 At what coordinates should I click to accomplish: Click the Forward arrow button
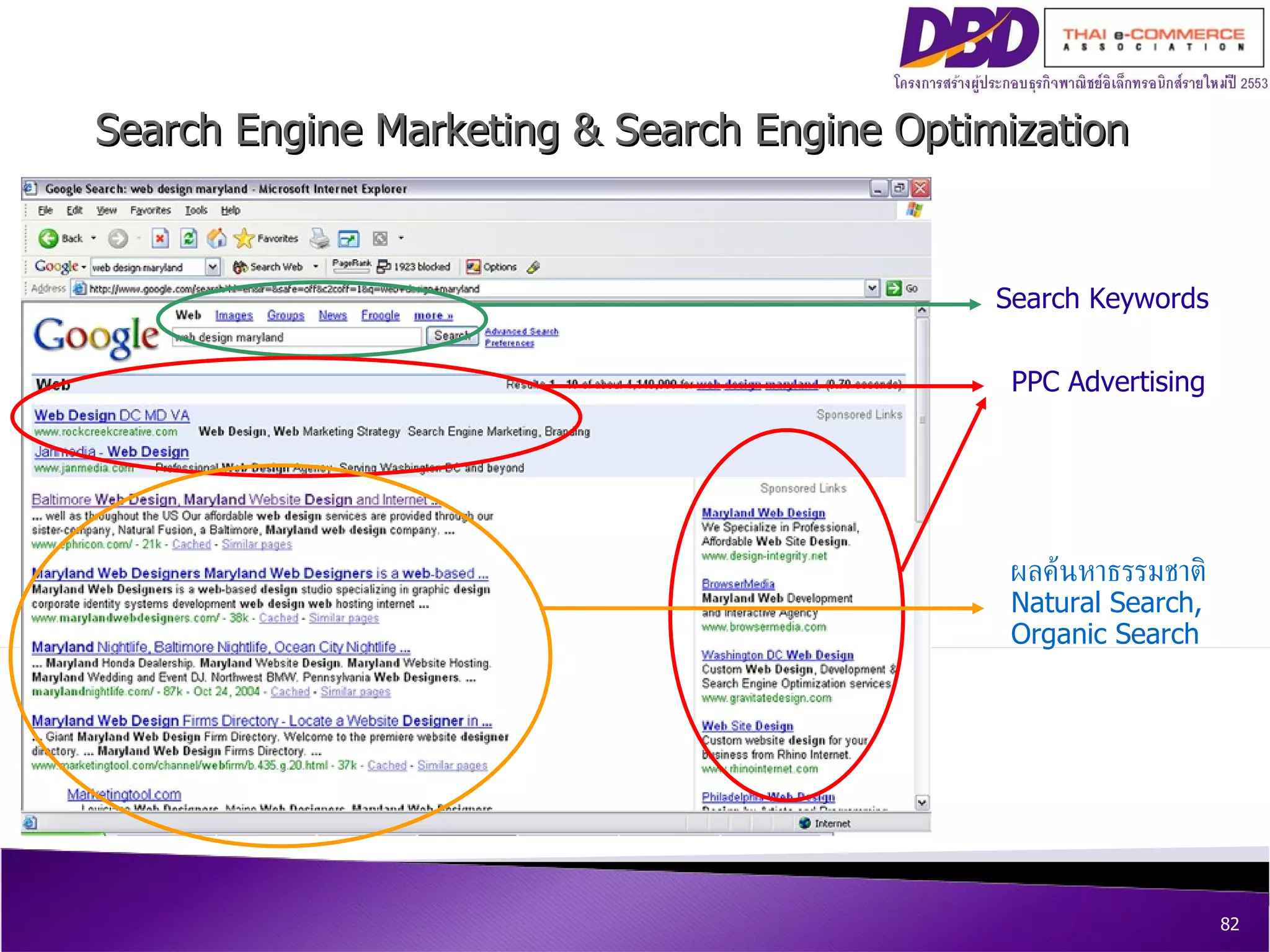coord(118,238)
